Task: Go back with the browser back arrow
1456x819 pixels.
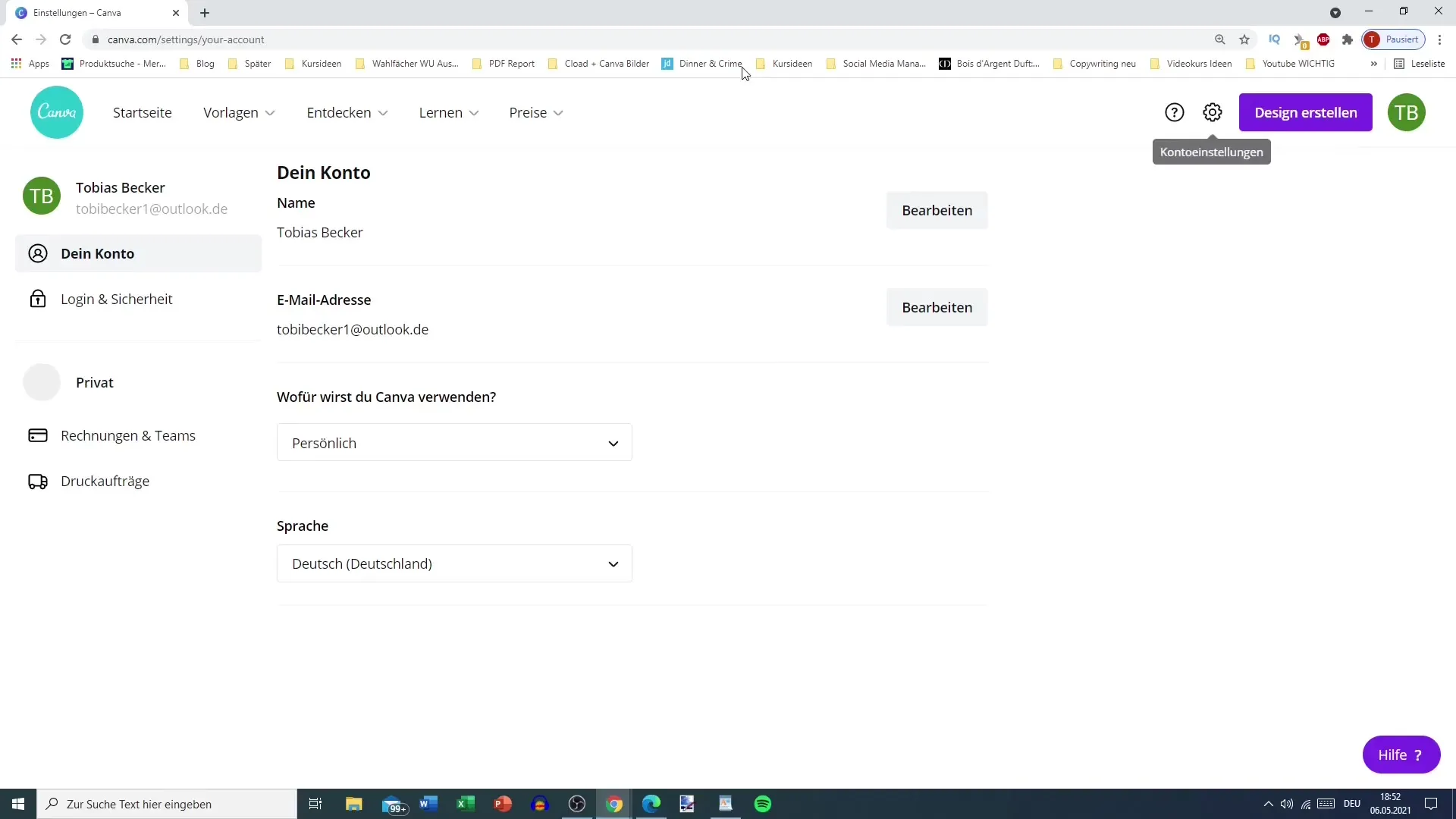Action: [x=17, y=39]
